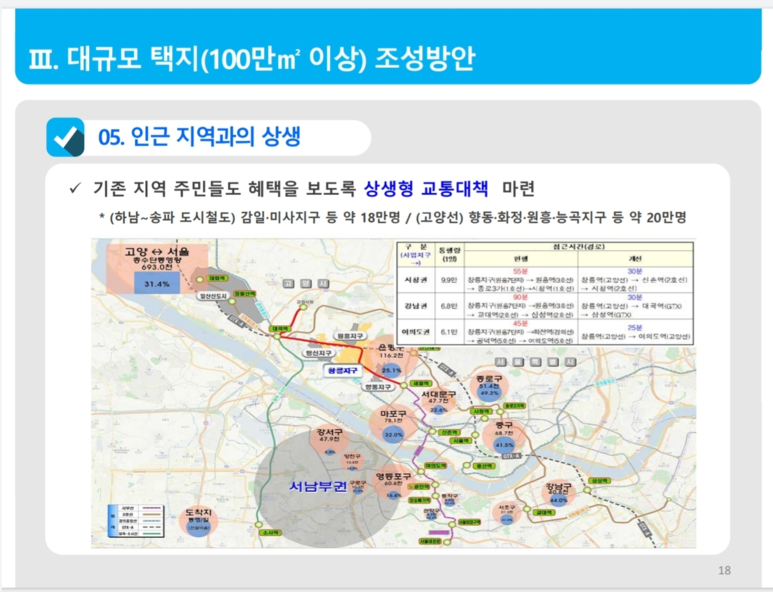This screenshot has width=773, height=592.
Task: Click the blue 31.4% box on map
Action: tap(157, 284)
